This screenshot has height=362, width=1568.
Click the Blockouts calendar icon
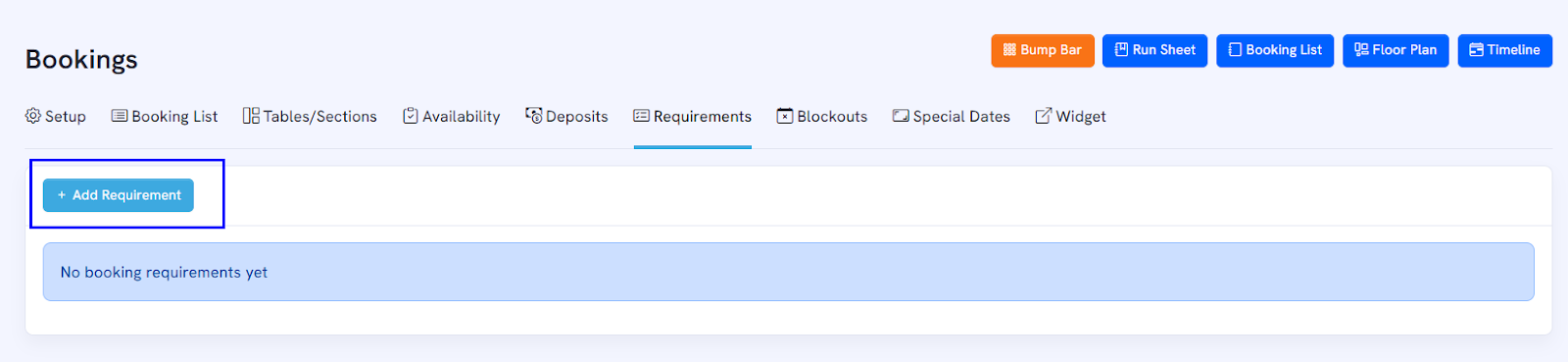785,116
